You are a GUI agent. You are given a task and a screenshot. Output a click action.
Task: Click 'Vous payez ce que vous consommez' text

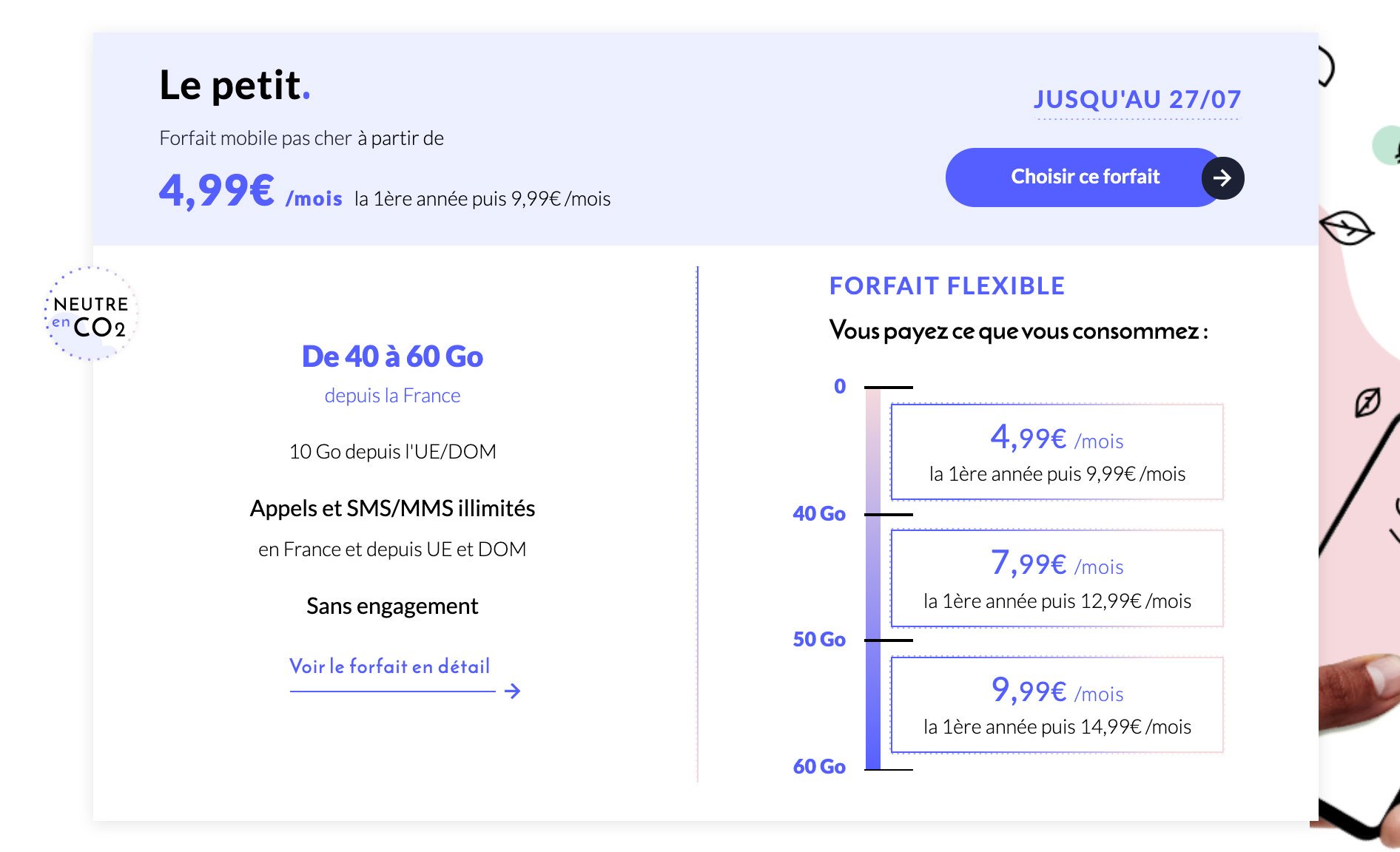[1018, 331]
